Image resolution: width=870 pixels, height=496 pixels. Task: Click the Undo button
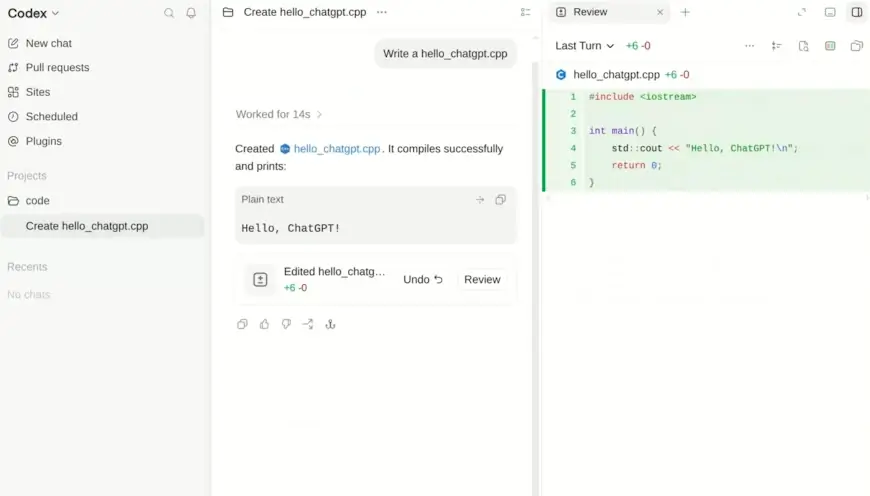(x=423, y=280)
